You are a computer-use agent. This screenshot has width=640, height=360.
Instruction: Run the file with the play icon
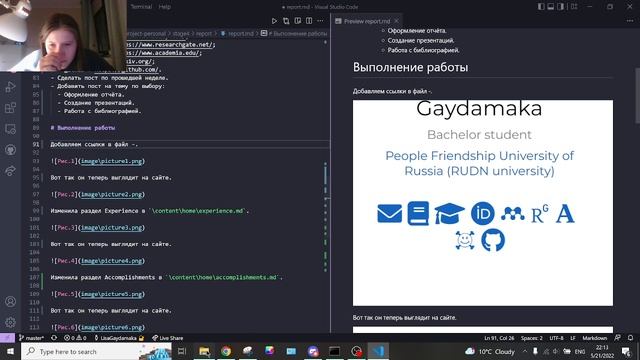coord(274,21)
